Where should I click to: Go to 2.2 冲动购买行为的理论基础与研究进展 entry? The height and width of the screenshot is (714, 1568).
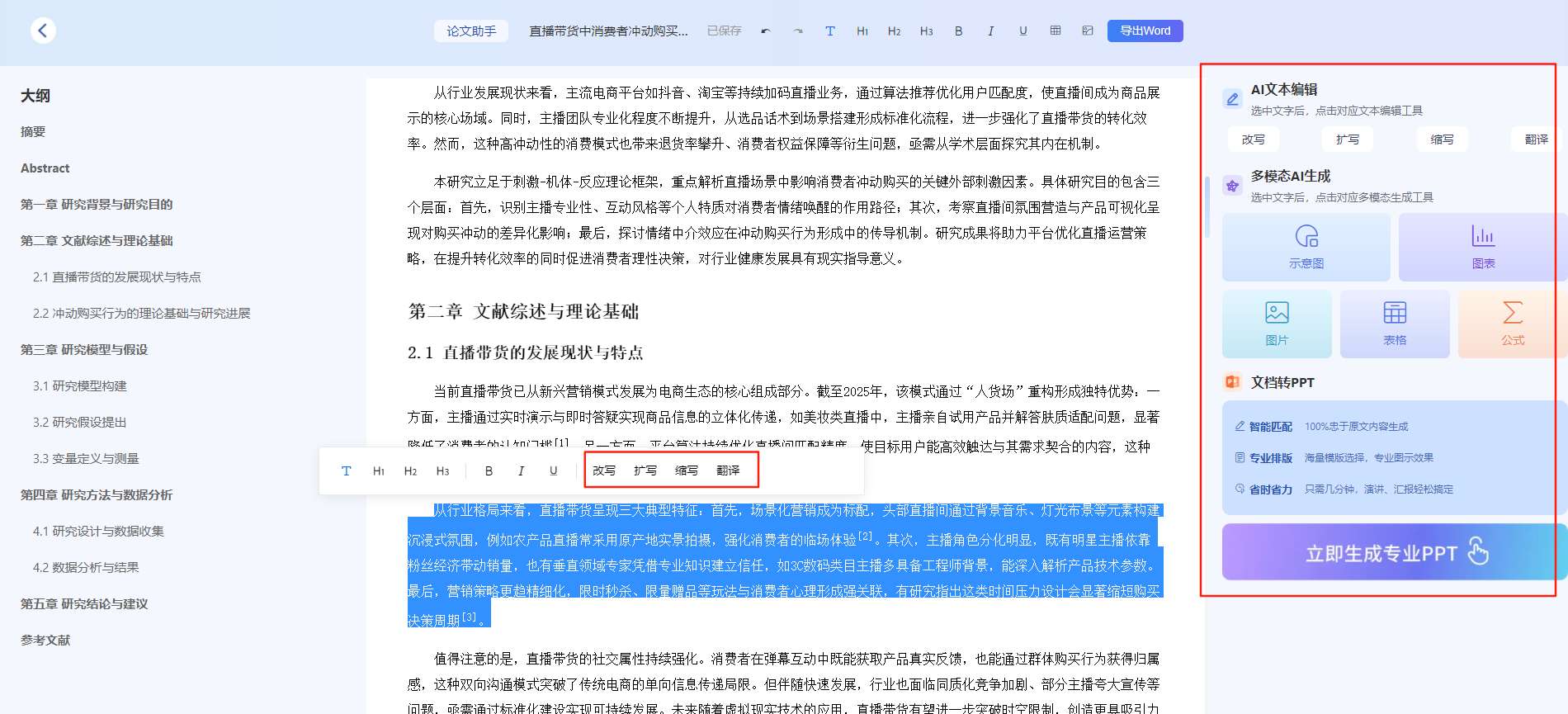tap(141, 313)
